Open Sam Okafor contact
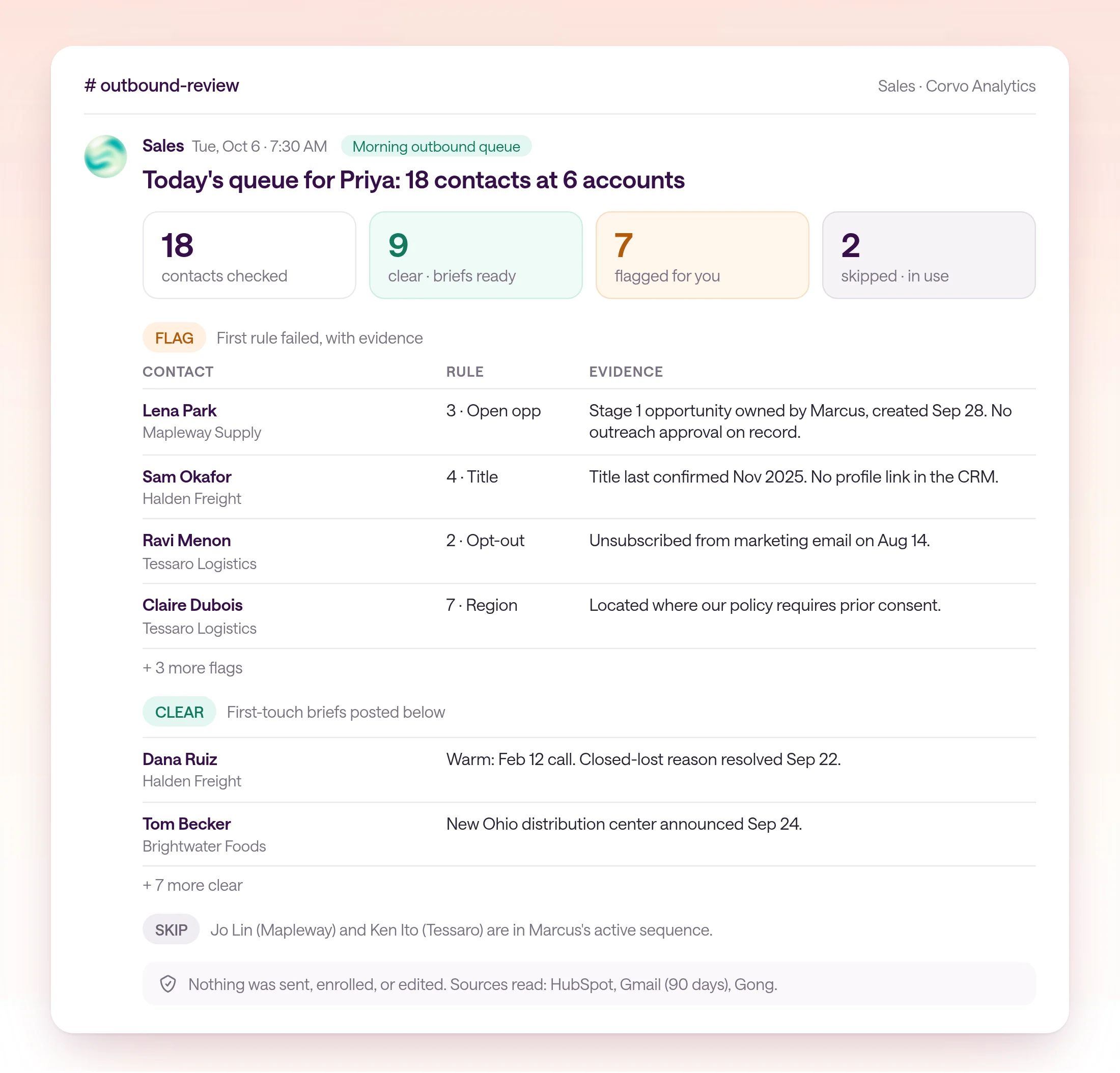 click(x=187, y=477)
